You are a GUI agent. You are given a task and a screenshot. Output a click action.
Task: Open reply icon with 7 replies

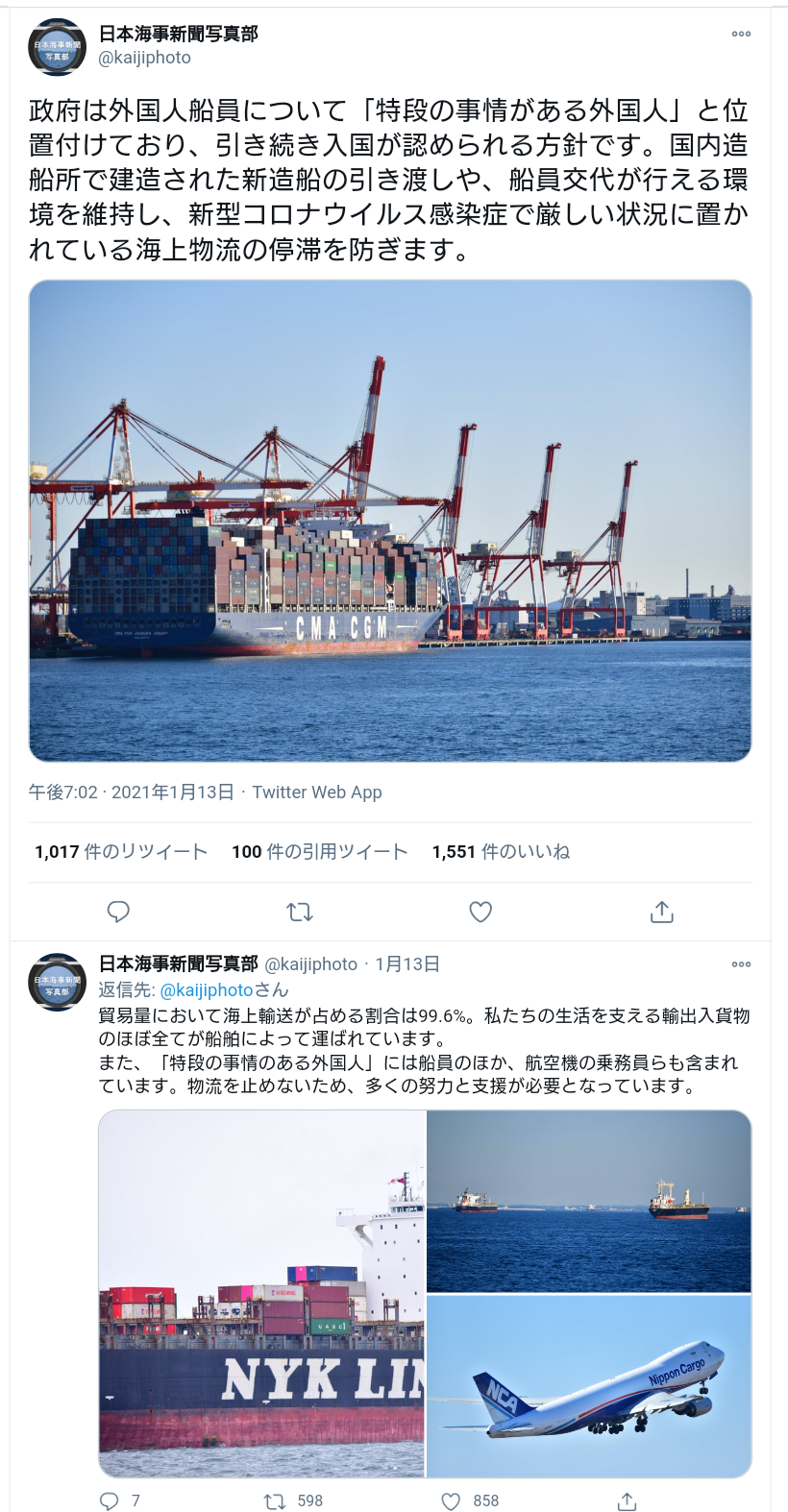click(110, 1500)
